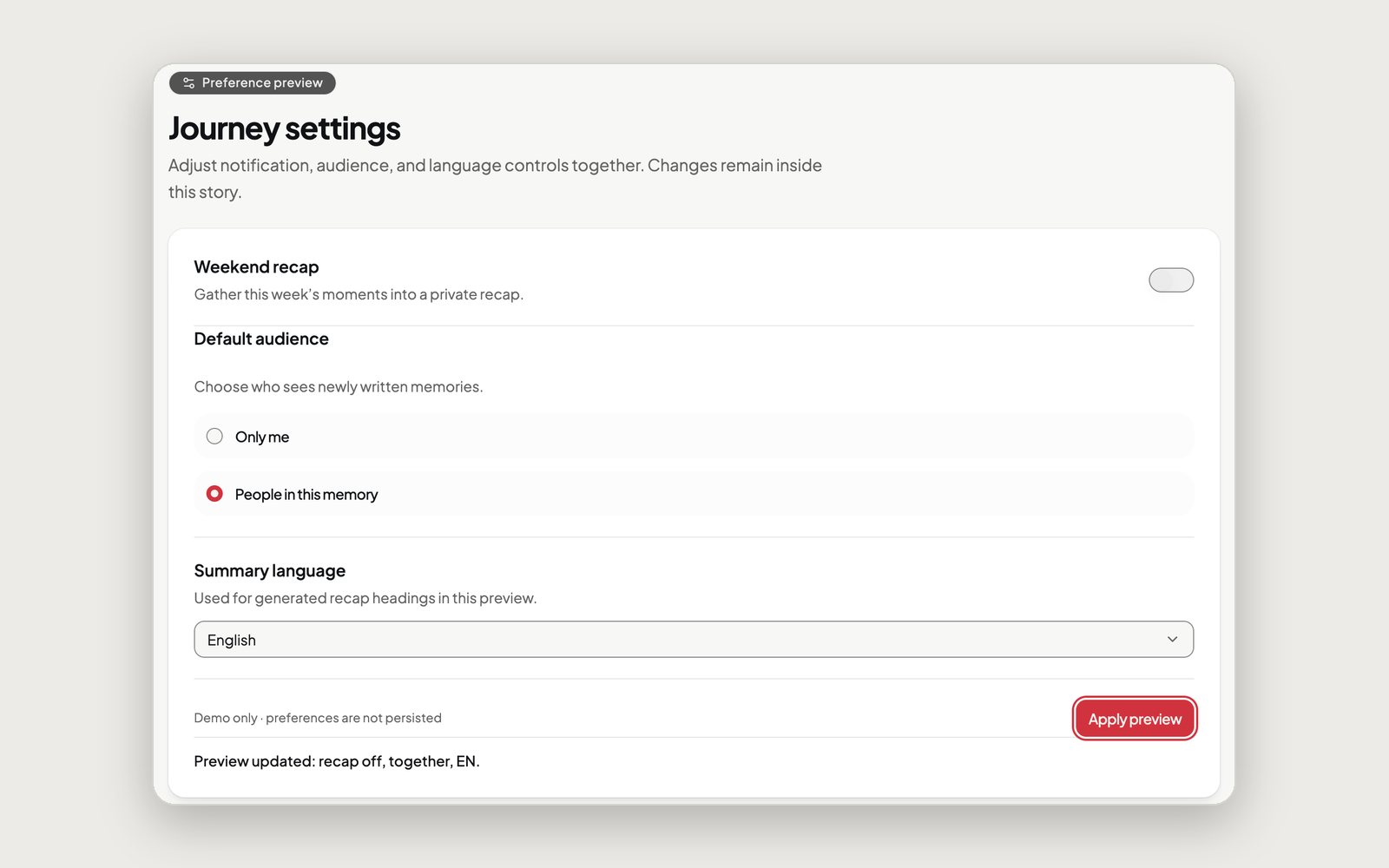Click the Default audience heading
This screenshot has width=1389, height=868.
(x=261, y=339)
